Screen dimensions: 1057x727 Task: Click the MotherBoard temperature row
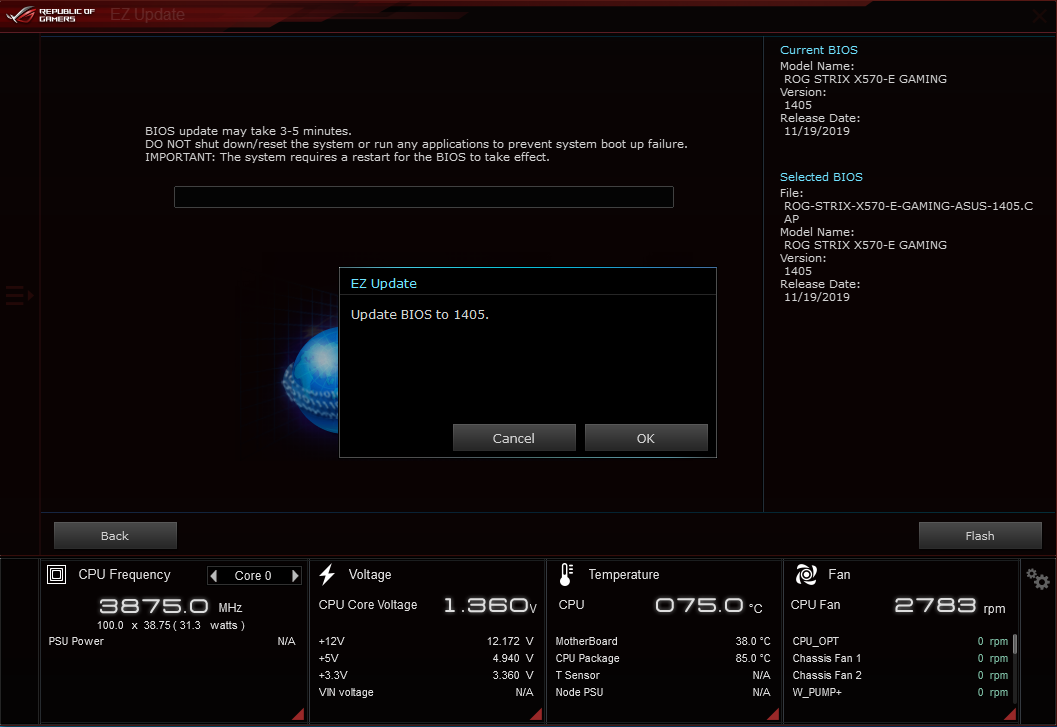[663, 641]
